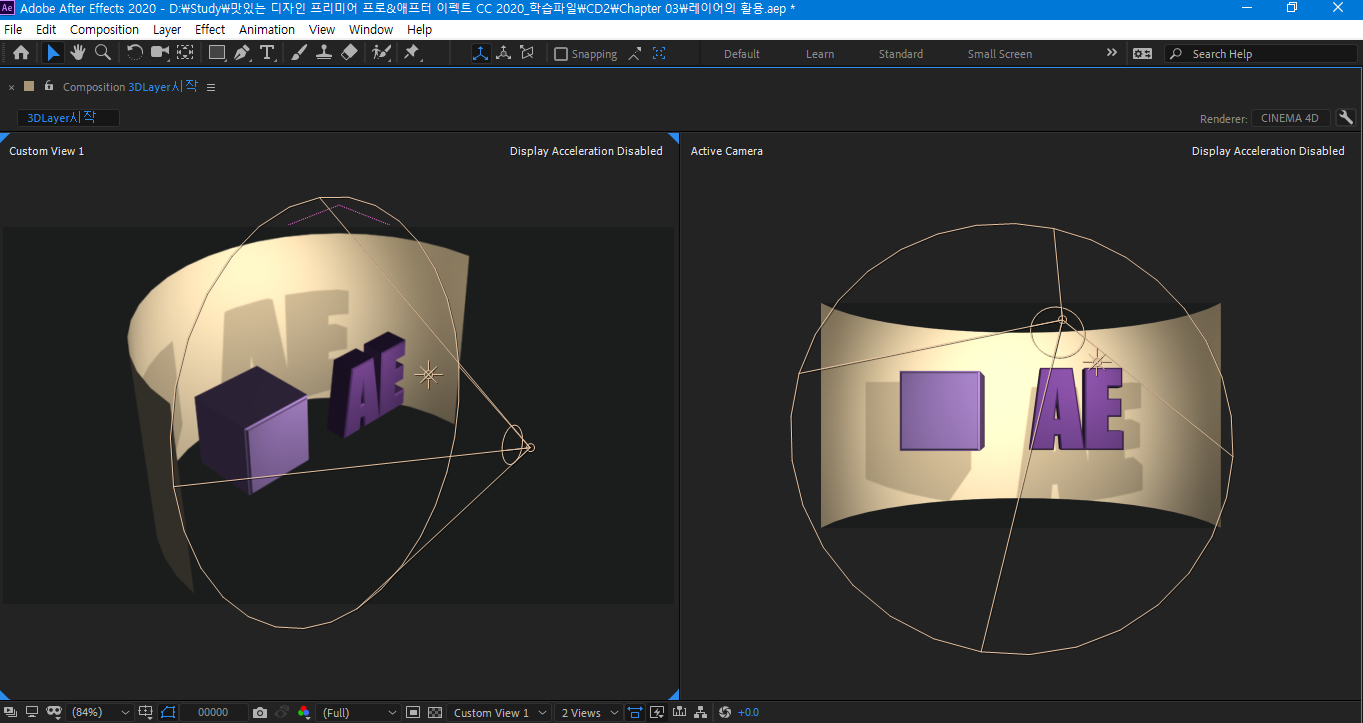Image resolution: width=1363 pixels, height=723 pixels.
Task: Toggle the composition viewer lock icon
Action: pyautogui.click(x=48, y=86)
